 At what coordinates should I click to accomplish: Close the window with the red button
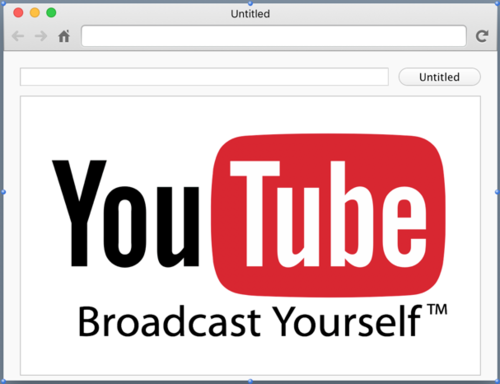coord(18,13)
